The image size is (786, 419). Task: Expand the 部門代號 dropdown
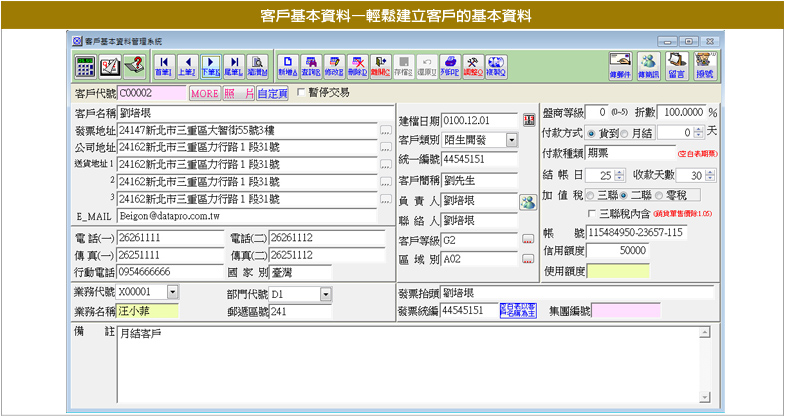(325, 293)
